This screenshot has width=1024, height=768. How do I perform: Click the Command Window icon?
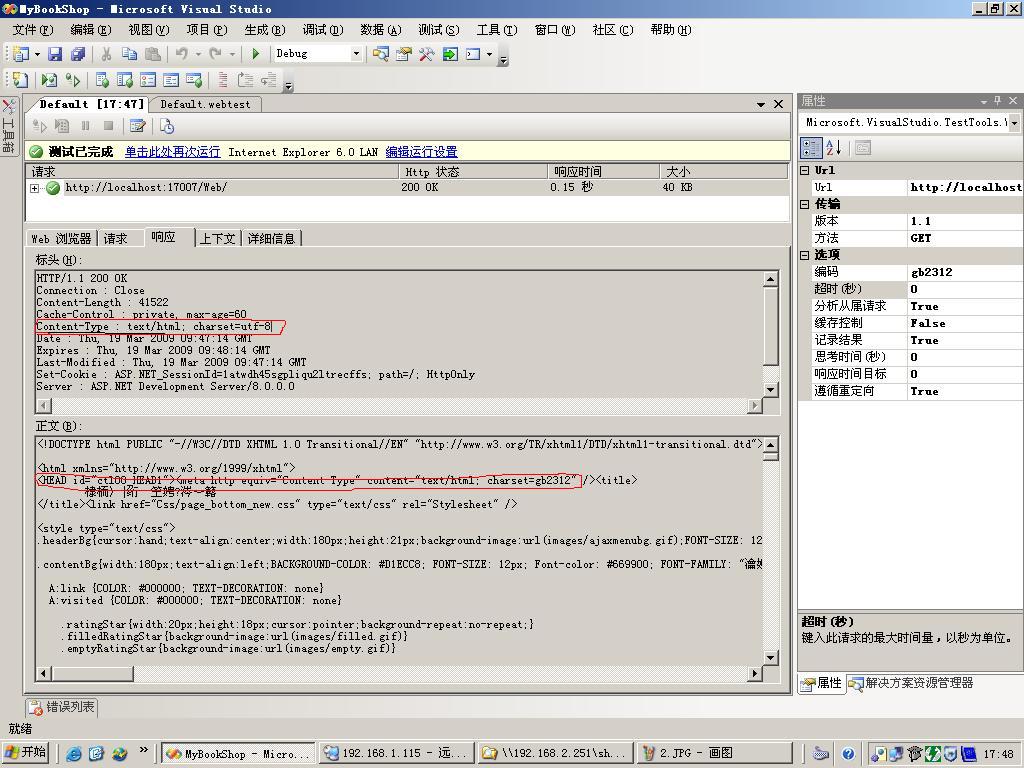pyautogui.click(x=473, y=54)
